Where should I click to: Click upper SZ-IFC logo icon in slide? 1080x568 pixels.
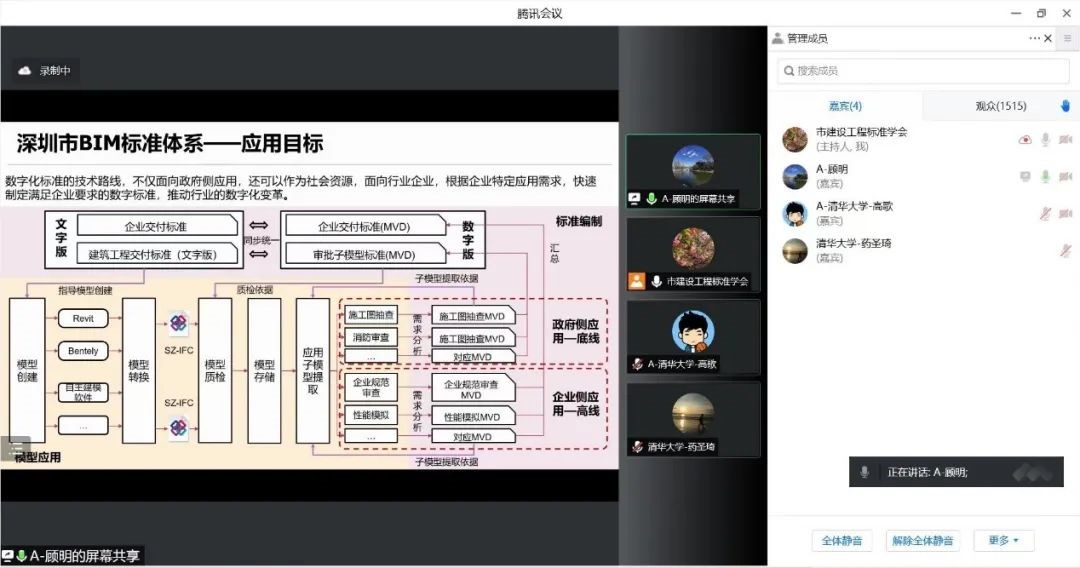178,322
